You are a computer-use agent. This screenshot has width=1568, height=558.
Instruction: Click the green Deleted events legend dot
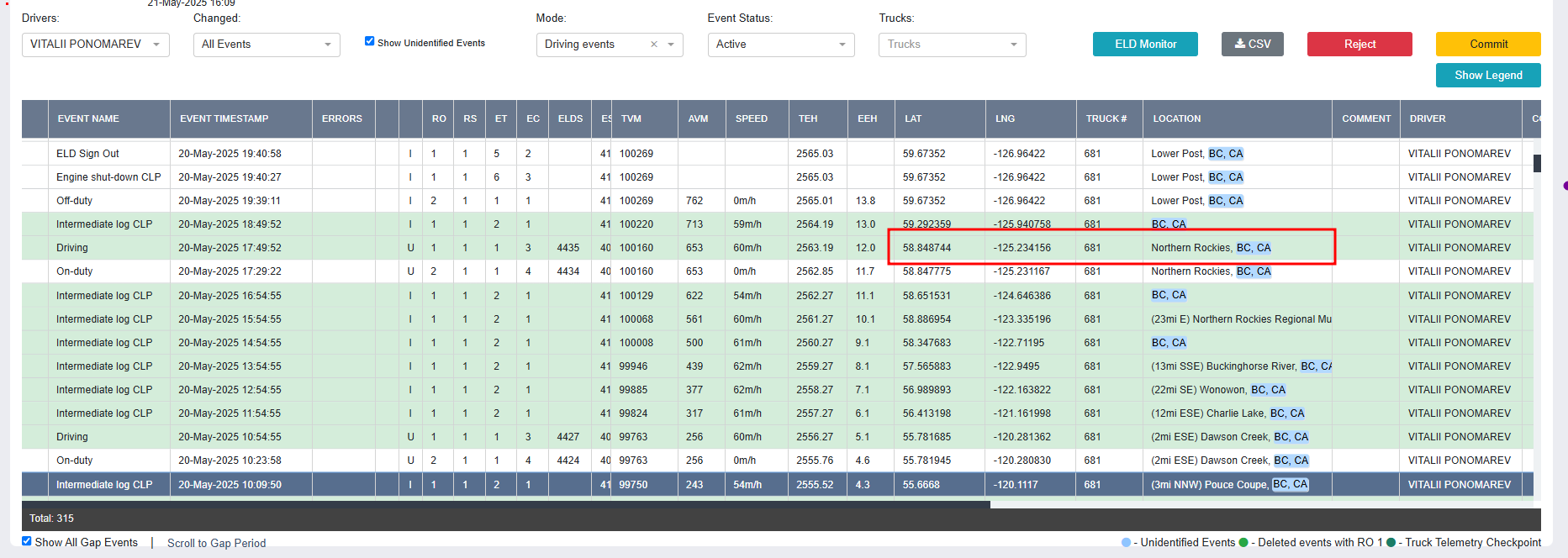point(1243,543)
